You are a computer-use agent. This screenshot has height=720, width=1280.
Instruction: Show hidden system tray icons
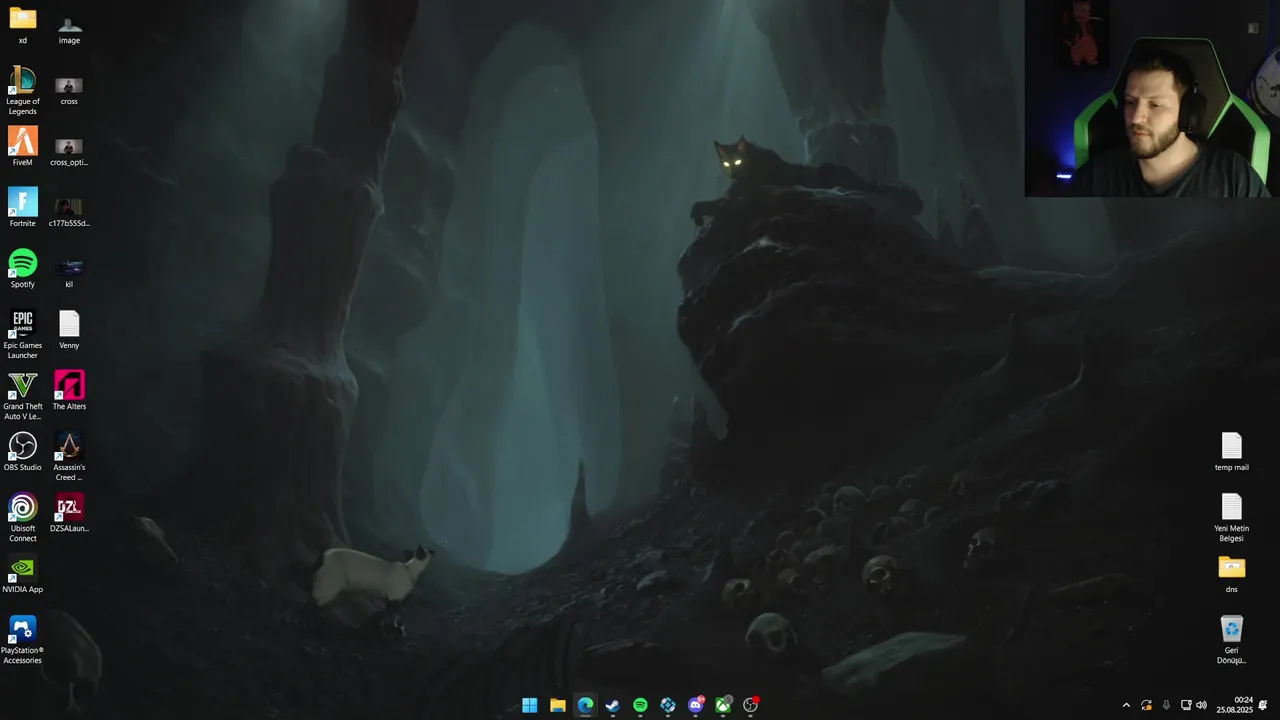(1126, 705)
